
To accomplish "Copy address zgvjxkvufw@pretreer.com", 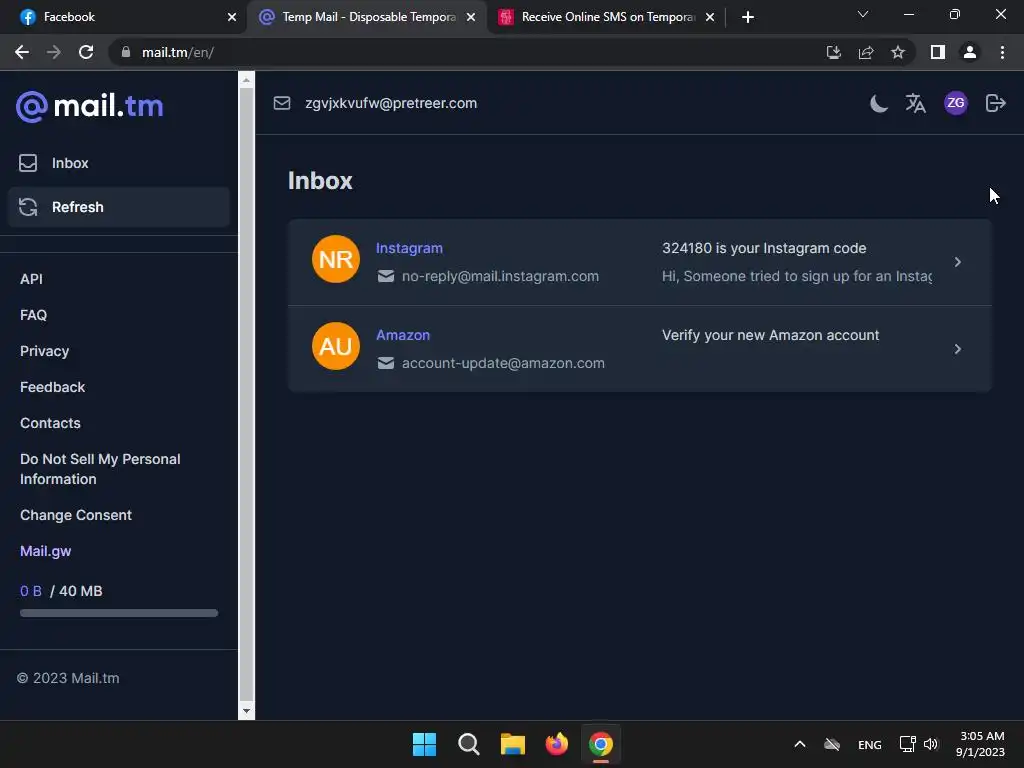I will [x=391, y=103].
